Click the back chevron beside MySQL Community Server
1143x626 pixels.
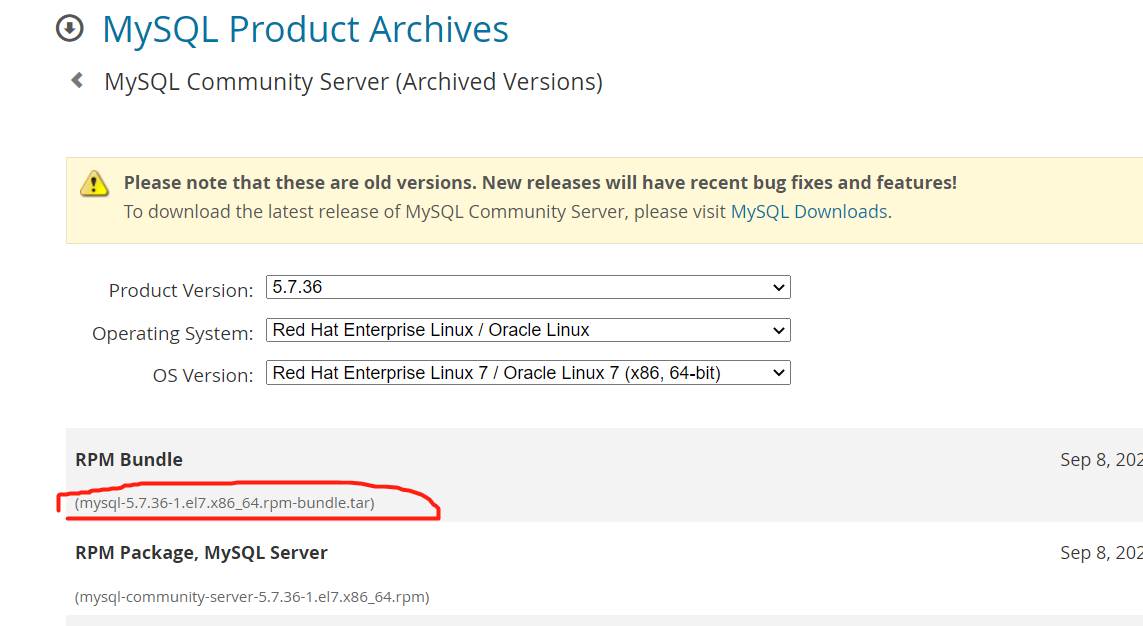[77, 80]
